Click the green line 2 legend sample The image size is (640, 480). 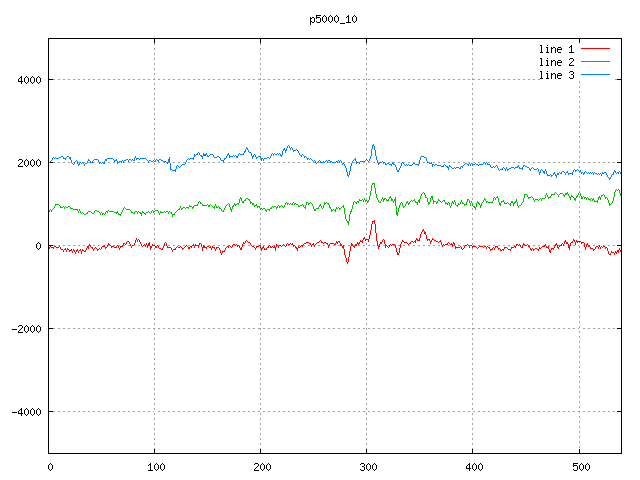coord(595,62)
